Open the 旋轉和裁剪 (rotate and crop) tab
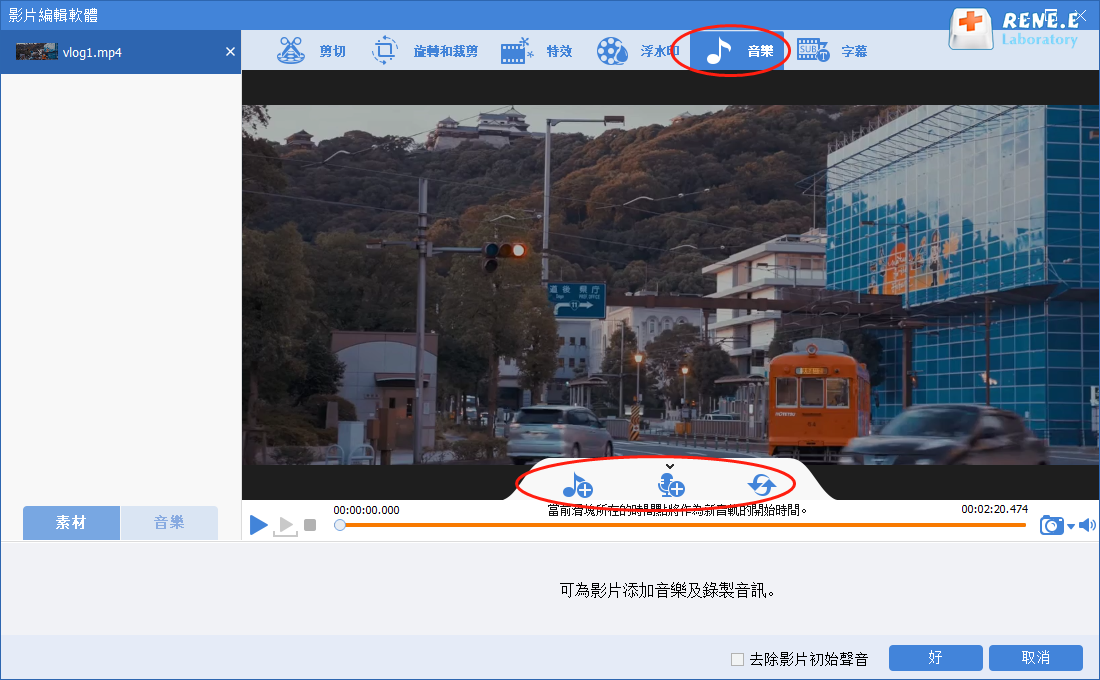The width and height of the screenshot is (1100, 680). 424,51
